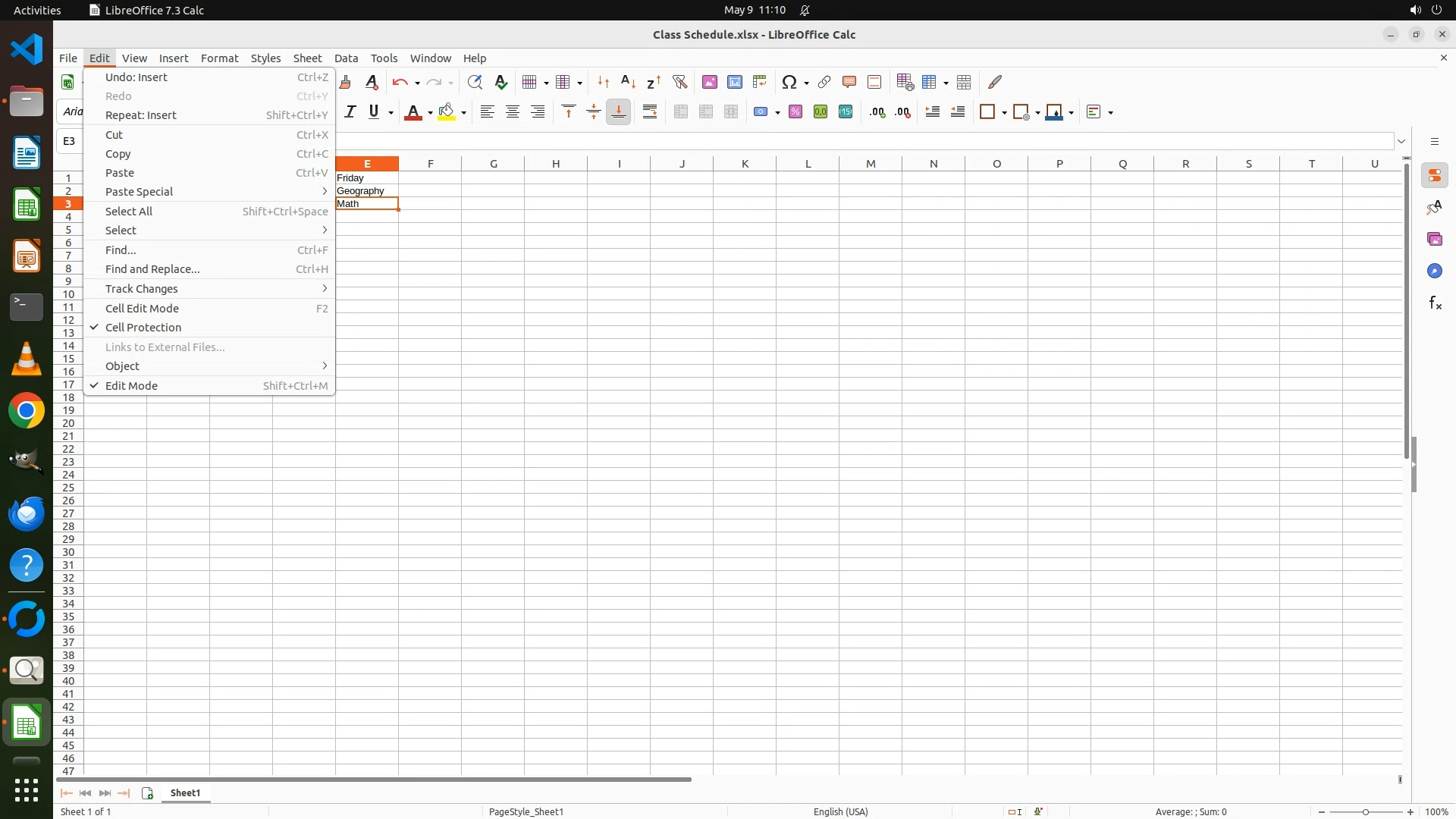Open the Special Character symbol icon
This screenshot has width=1456, height=819.
pyautogui.click(x=789, y=82)
